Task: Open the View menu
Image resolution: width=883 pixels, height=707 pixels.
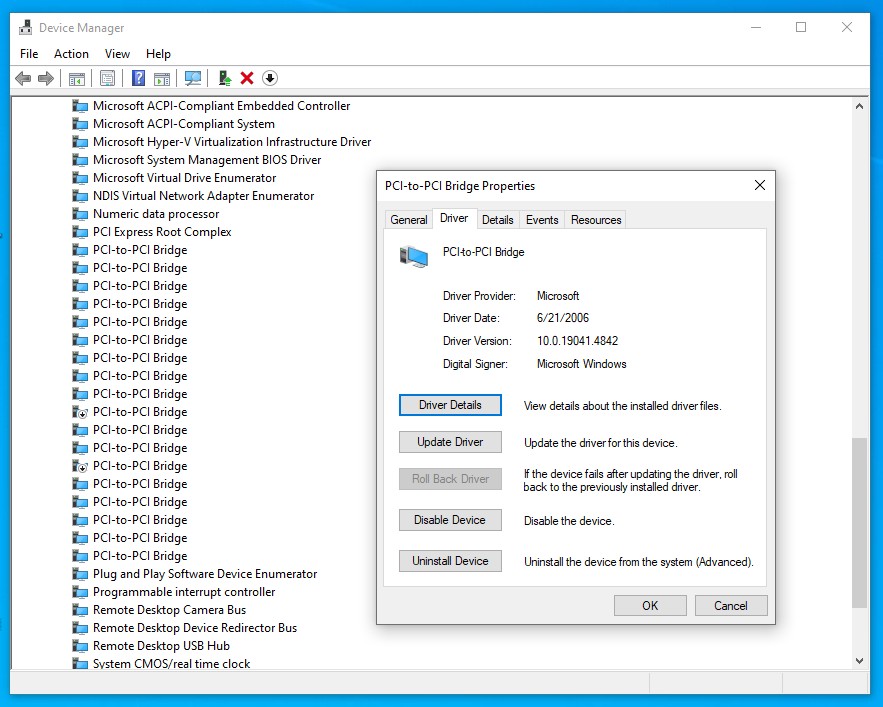Action: (117, 54)
